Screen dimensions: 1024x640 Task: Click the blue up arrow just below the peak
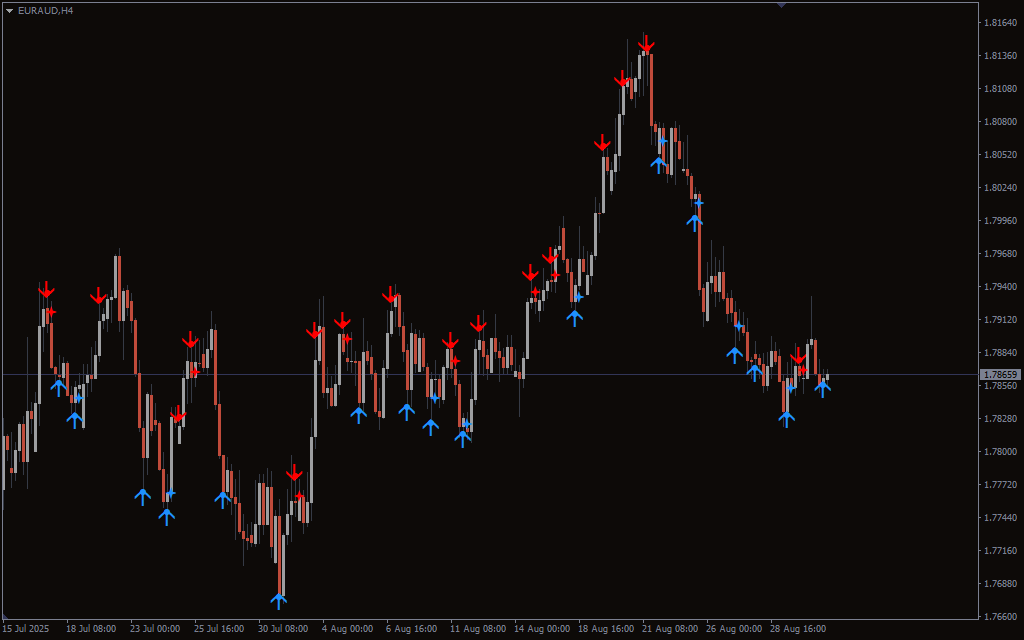[658, 163]
